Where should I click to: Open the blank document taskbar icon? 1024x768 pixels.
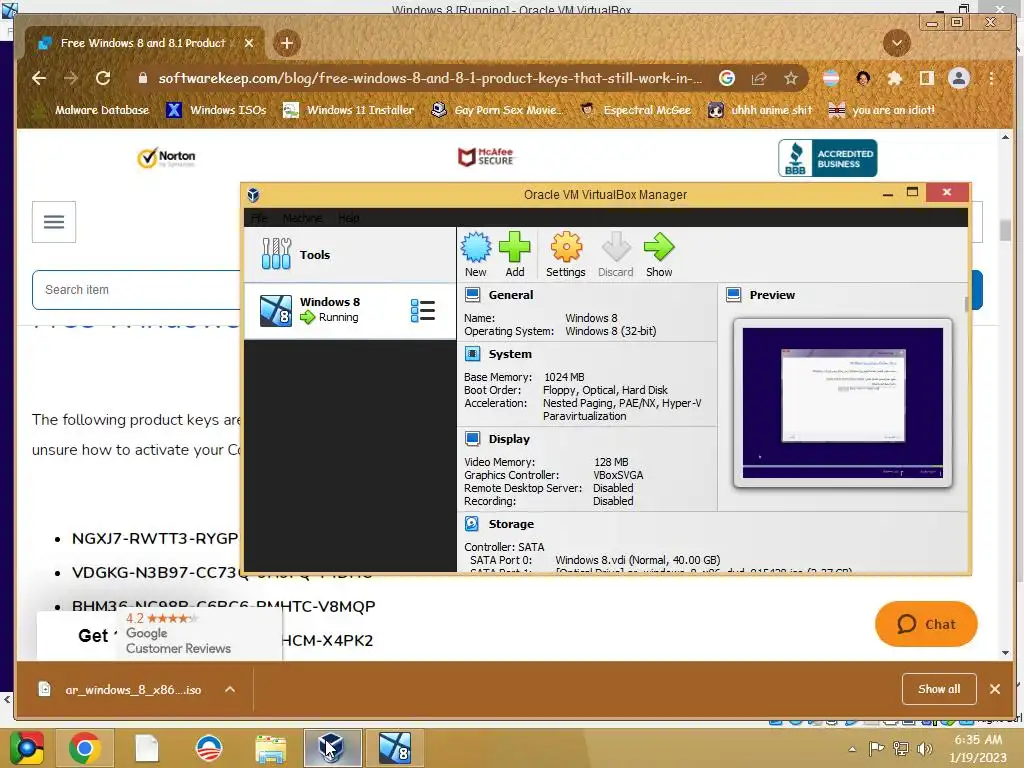click(147, 748)
